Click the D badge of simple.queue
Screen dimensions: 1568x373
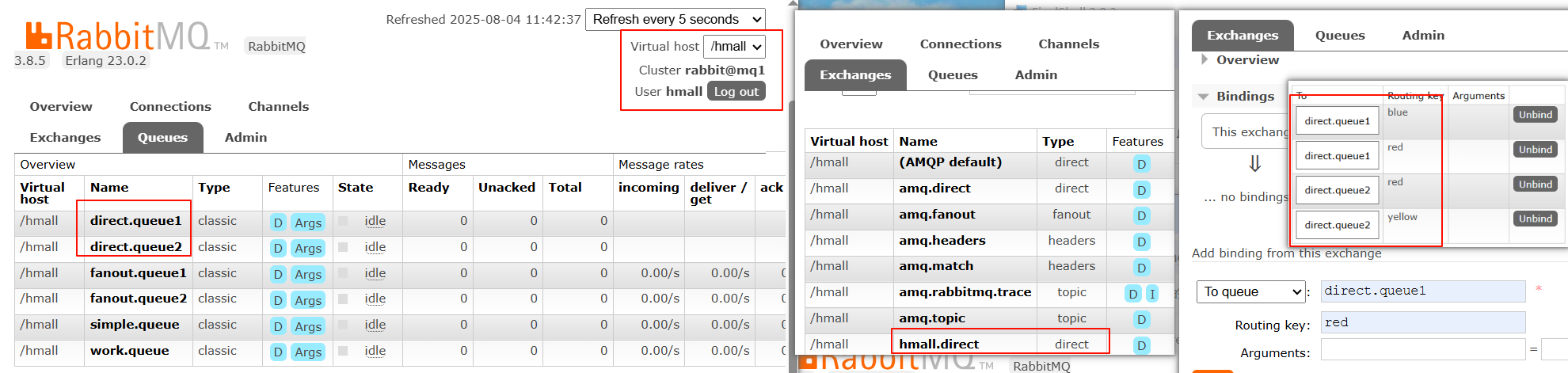click(x=278, y=326)
